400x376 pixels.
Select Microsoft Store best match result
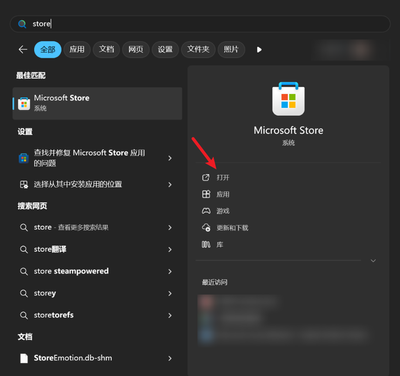97,103
